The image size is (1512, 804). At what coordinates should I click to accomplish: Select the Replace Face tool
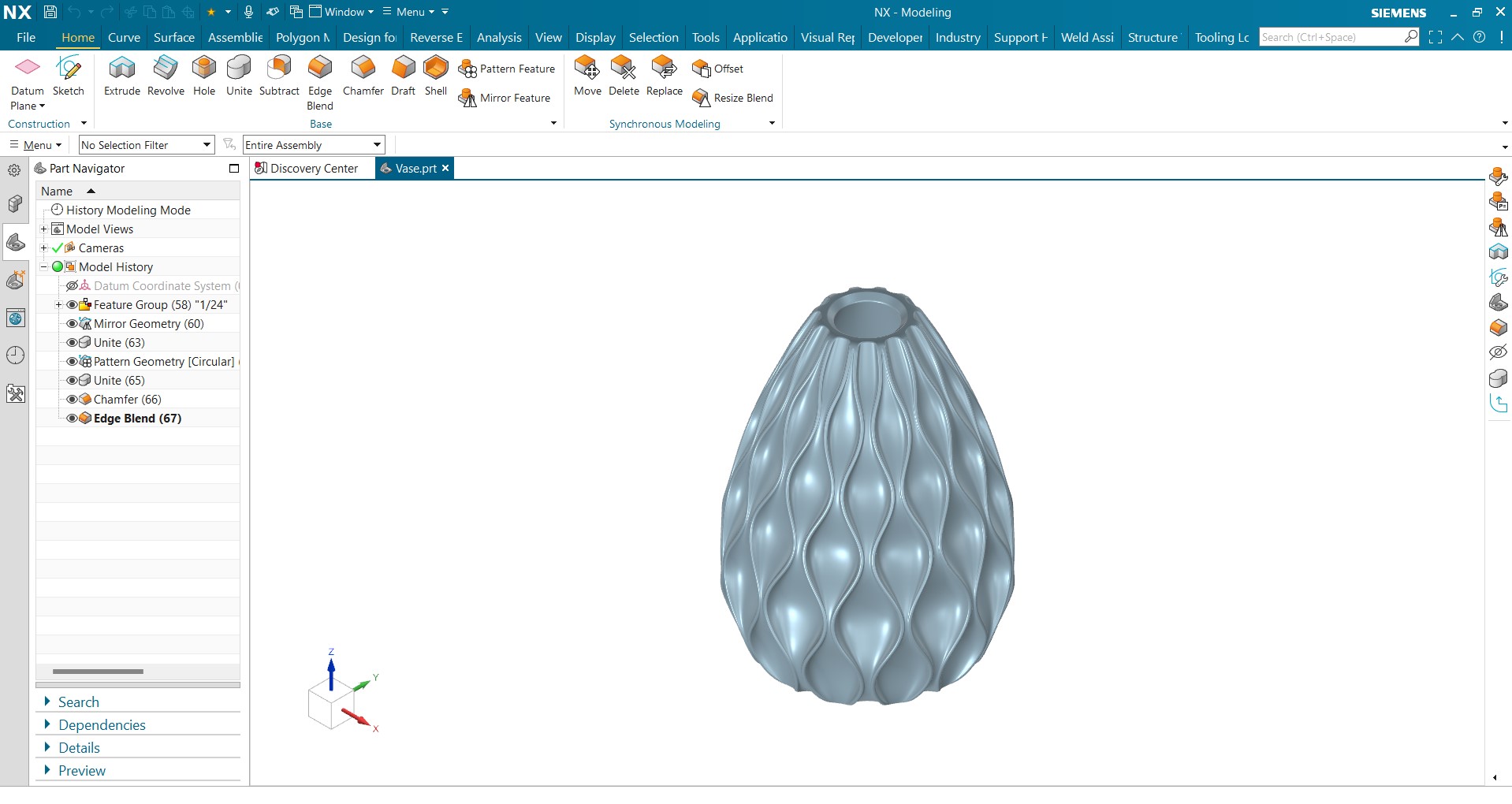[665, 76]
